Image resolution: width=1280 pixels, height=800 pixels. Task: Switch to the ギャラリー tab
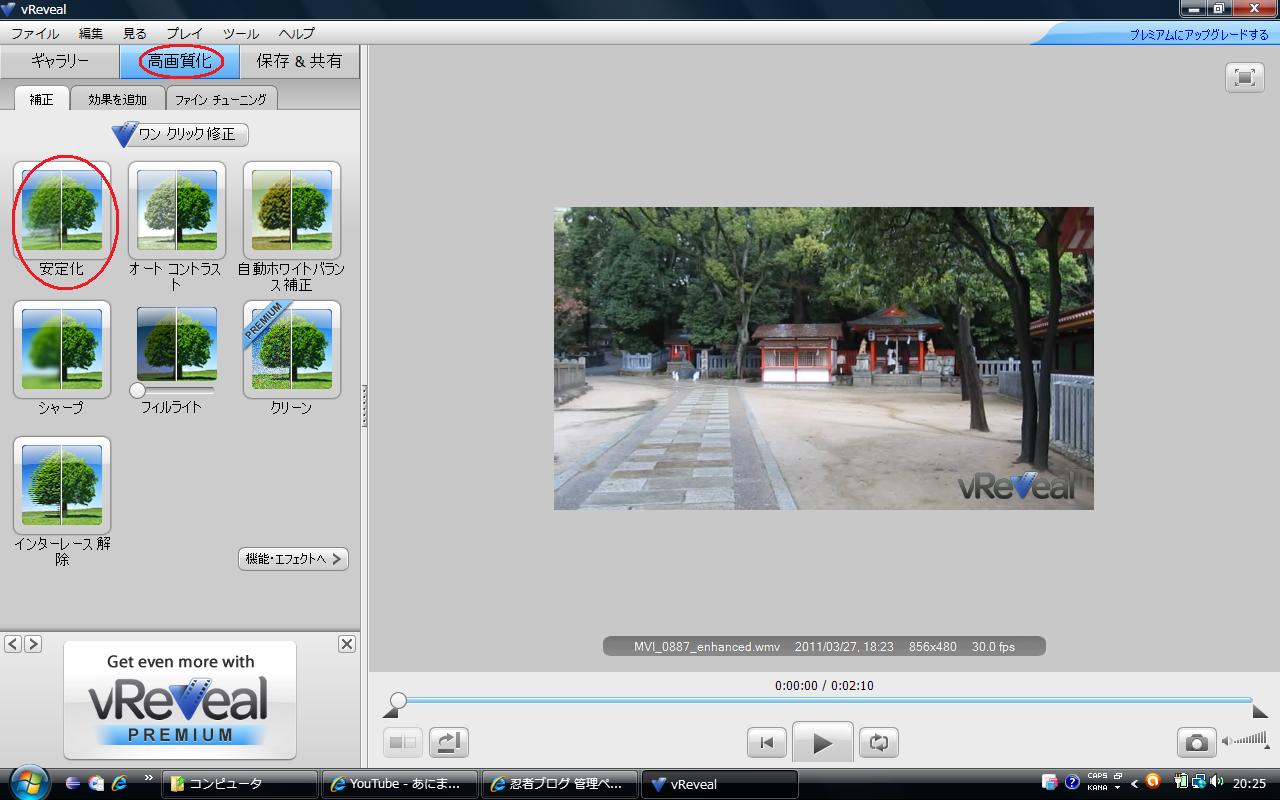click(60, 61)
